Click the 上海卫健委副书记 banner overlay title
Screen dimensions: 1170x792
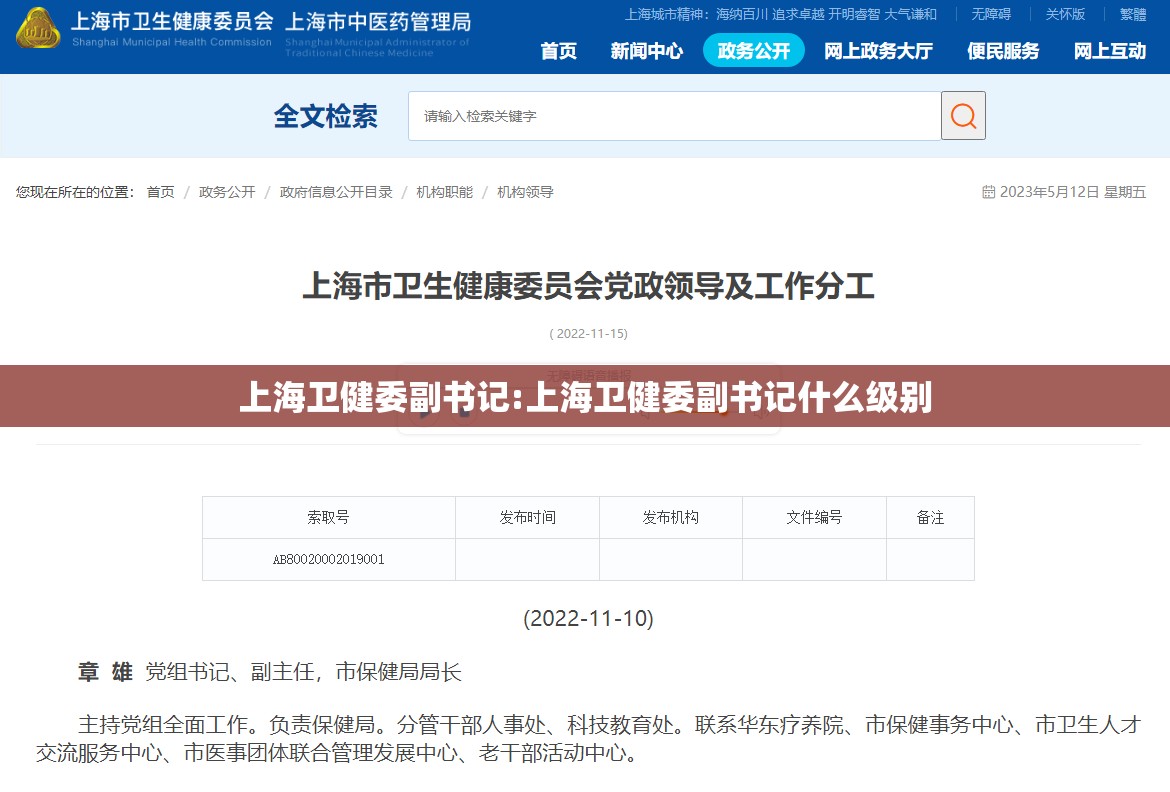pyautogui.click(x=585, y=397)
